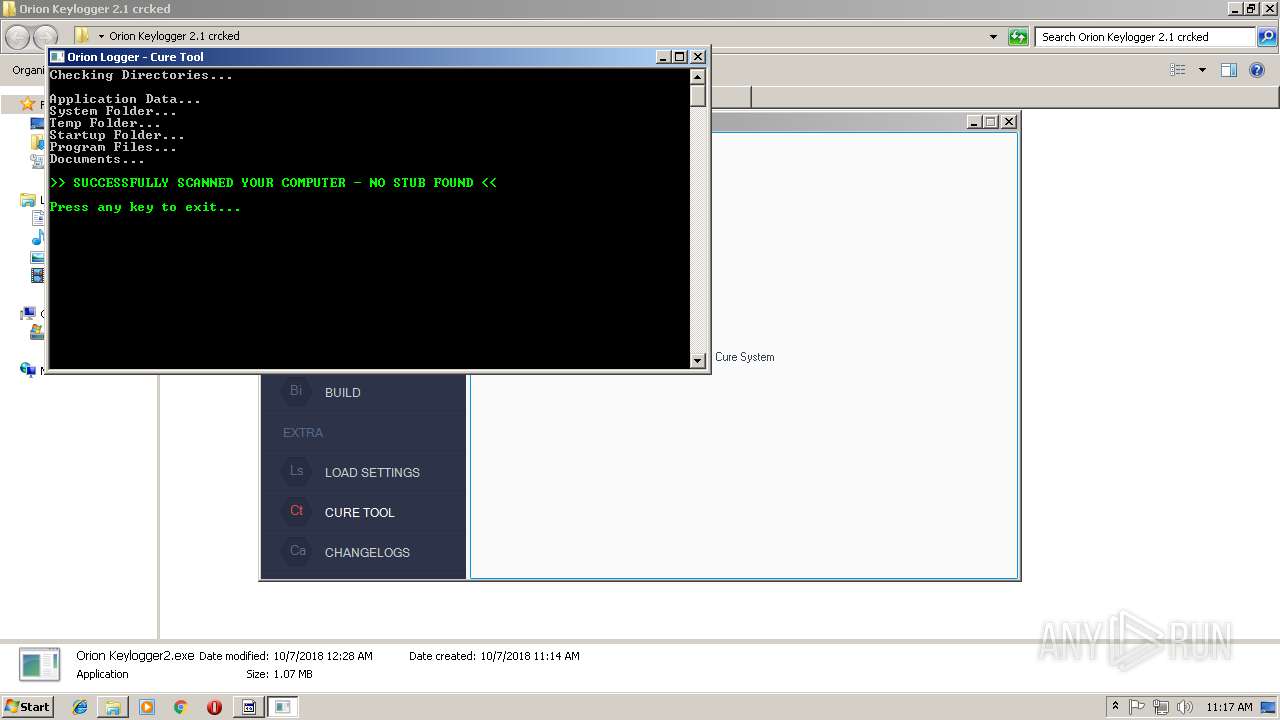1280x720 pixels.
Task: Click the console window's system menu icon
Action: tap(57, 57)
